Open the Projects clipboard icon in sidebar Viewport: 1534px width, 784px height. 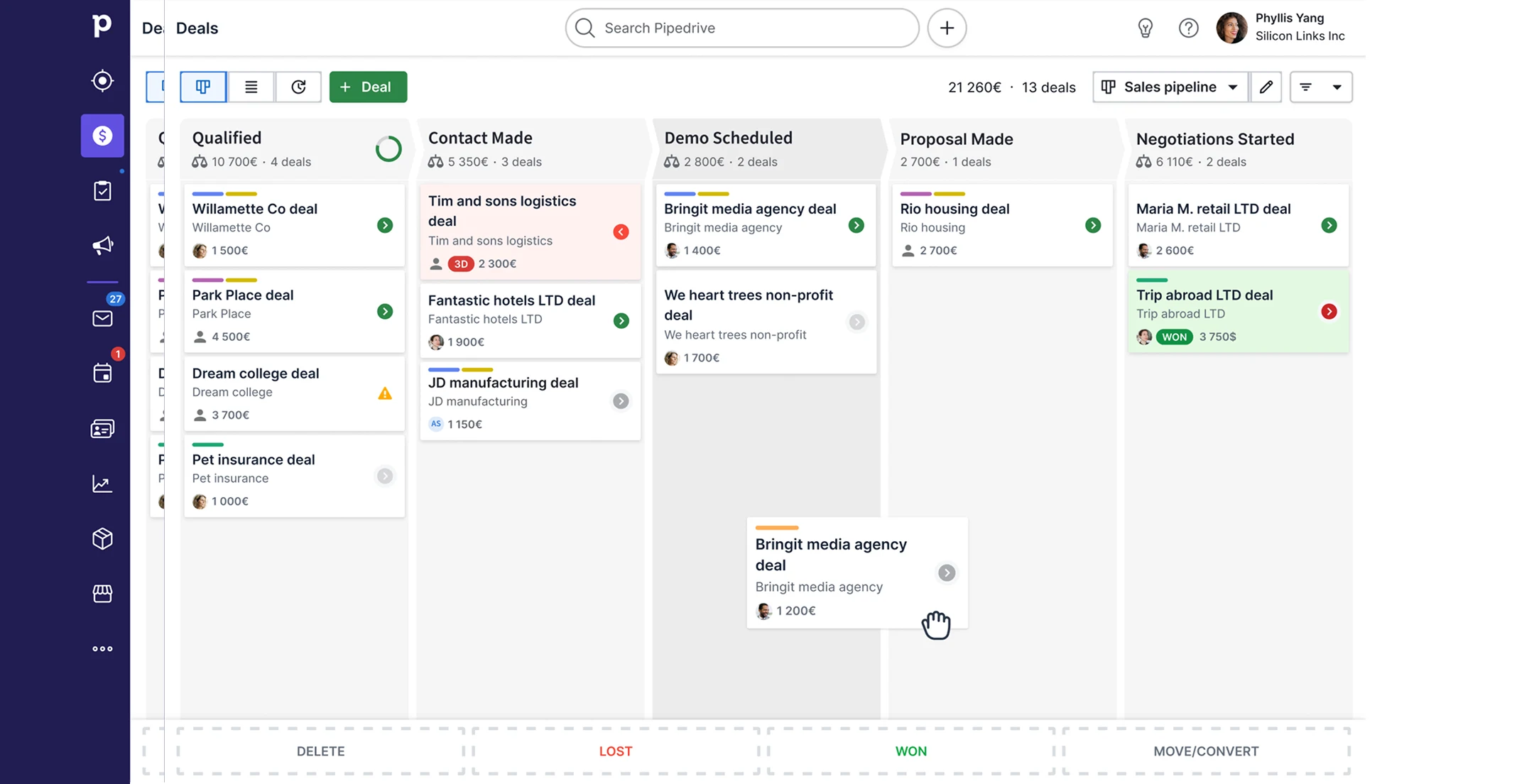coord(102,190)
